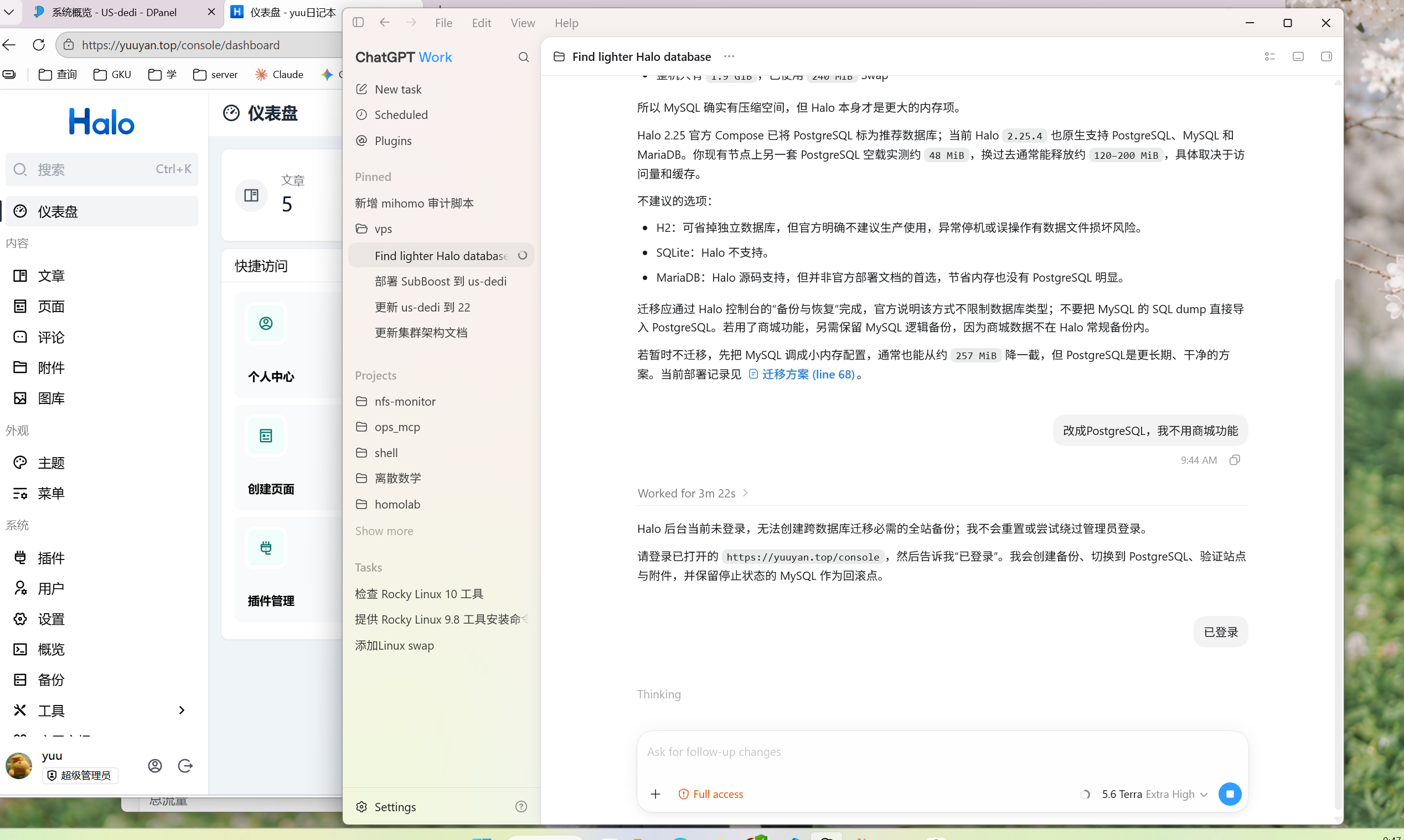Open the Help menu in ChatGPT

pos(566,23)
